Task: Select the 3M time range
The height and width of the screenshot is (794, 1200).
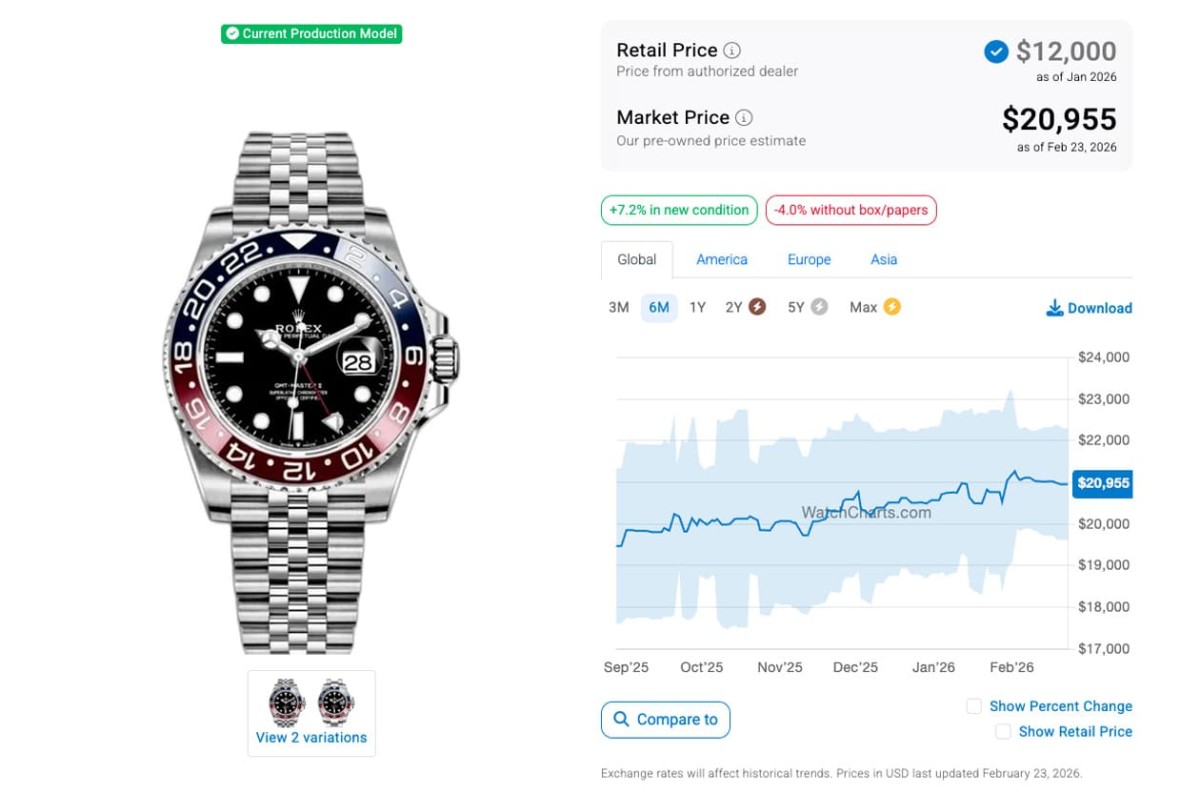Action: point(619,307)
